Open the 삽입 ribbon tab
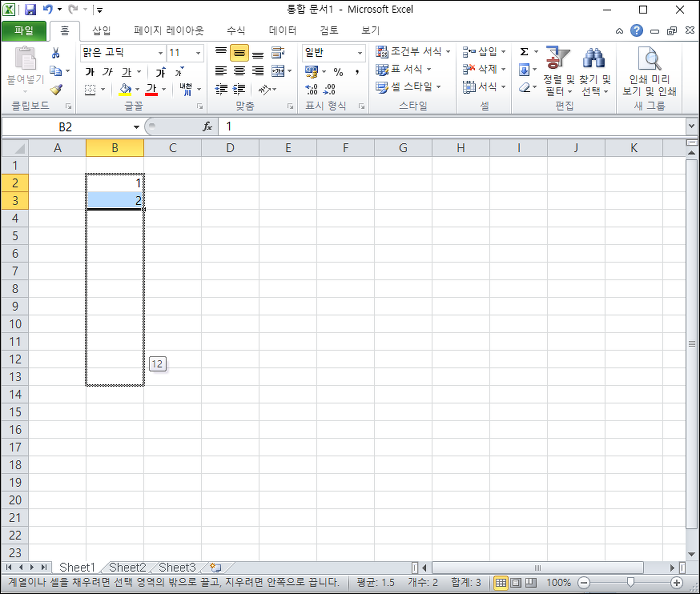This screenshot has width=700, height=594. click(x=102, y=30)
